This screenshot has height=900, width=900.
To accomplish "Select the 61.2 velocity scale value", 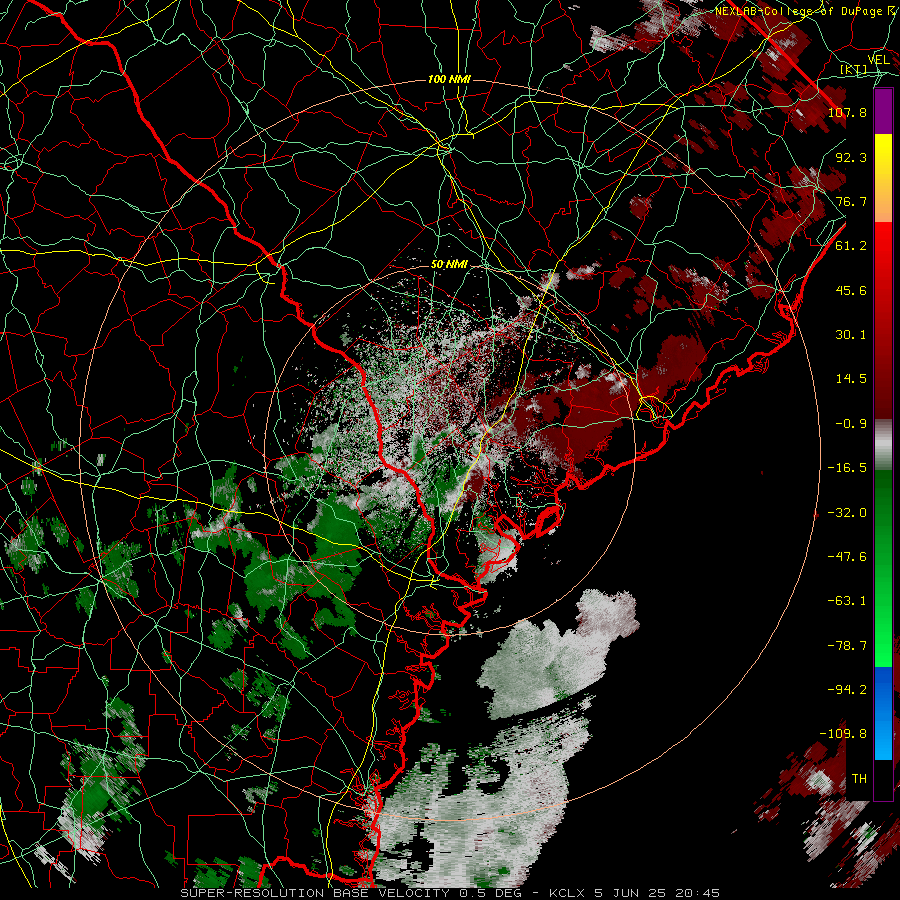I will point(851,246).
